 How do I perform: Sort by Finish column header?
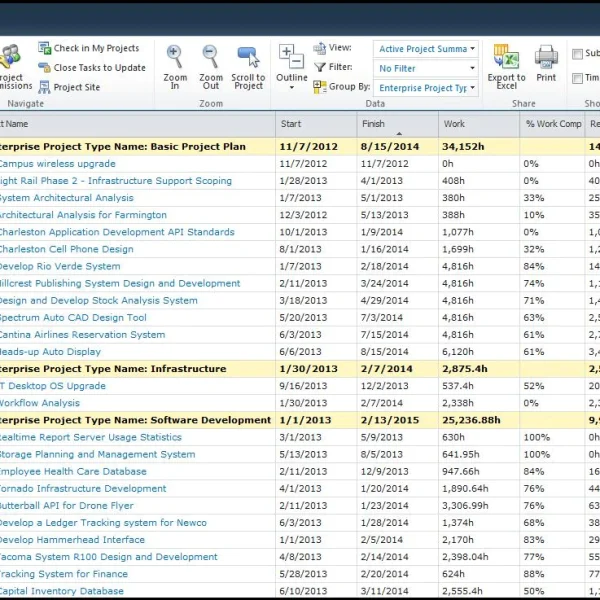pos(398,124)
